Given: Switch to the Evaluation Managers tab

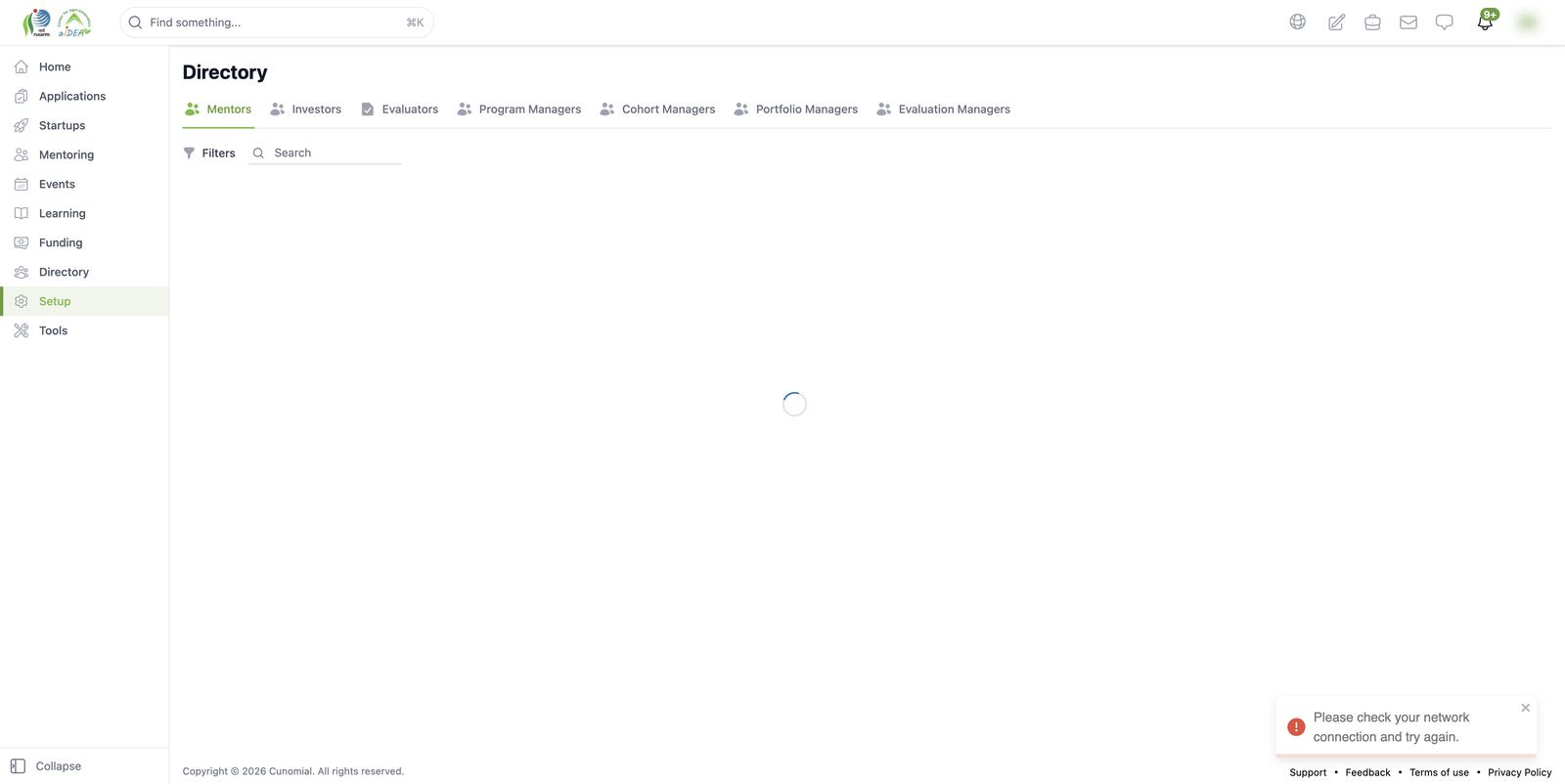Looking at the screenshot, I should (x=944, y=109).
